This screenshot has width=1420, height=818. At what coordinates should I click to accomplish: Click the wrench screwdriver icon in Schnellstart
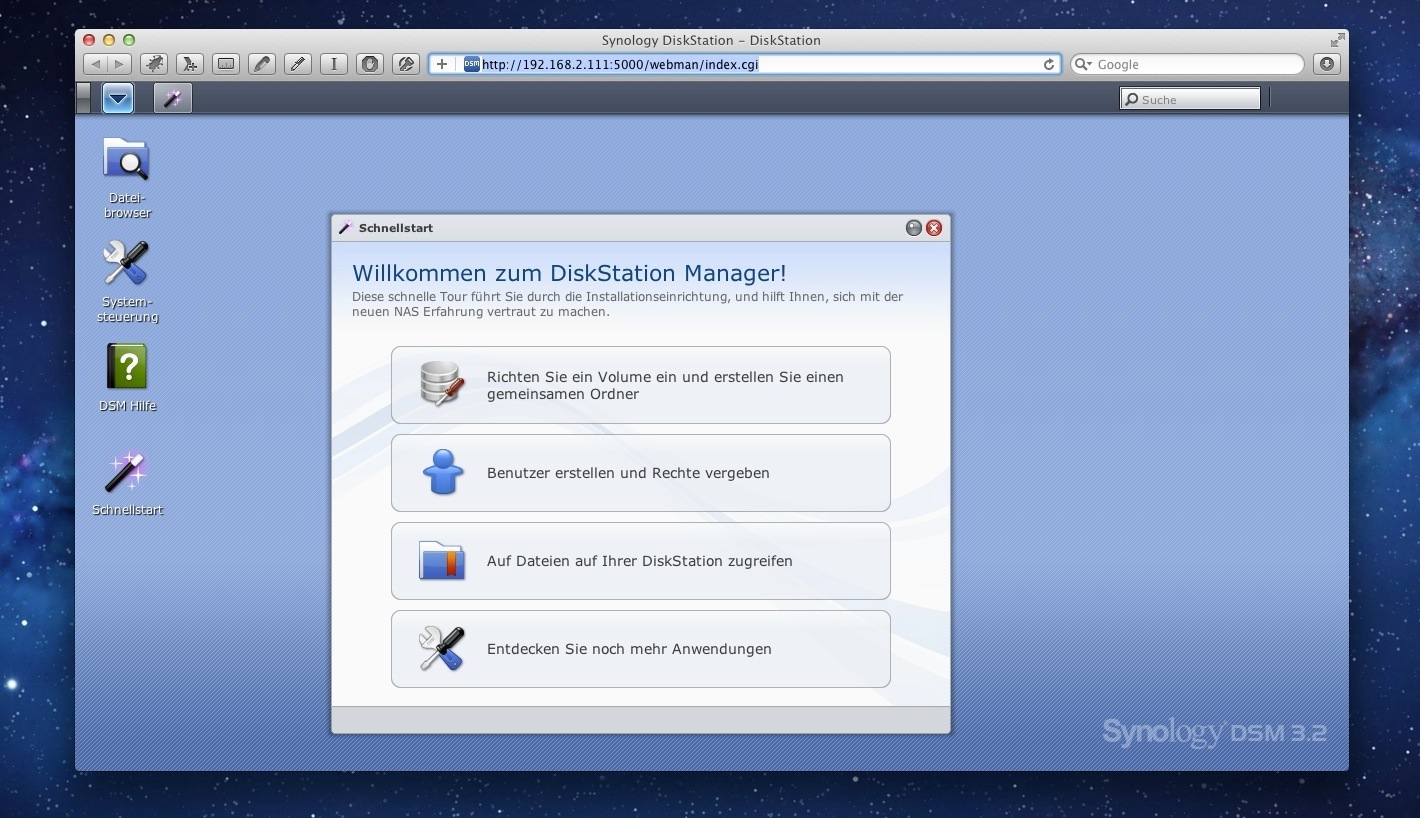(x=442, y=648)
